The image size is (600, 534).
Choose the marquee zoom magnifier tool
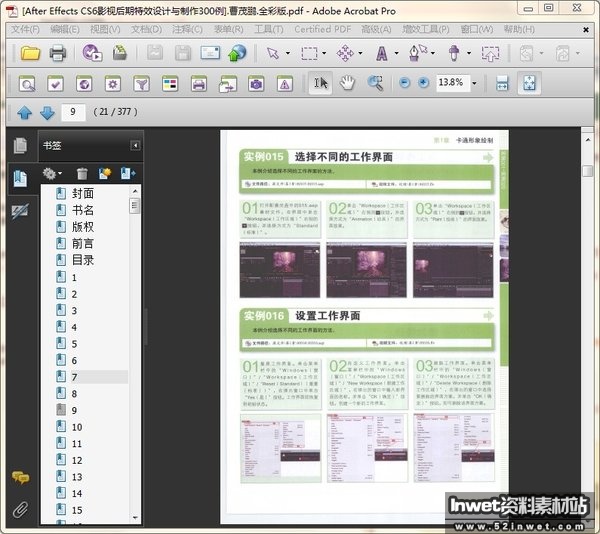[375, 83]
